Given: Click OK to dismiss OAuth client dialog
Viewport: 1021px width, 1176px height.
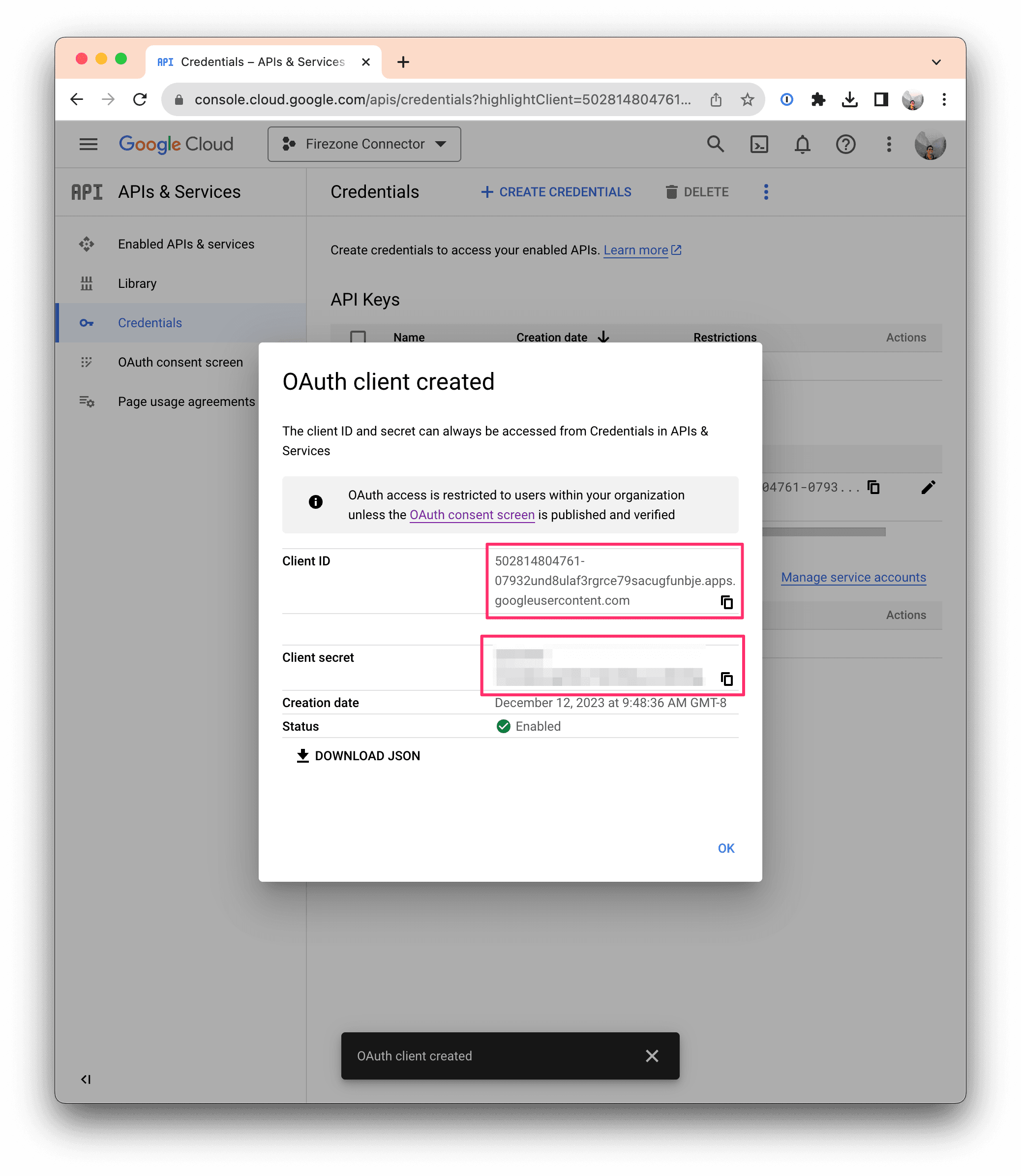Looking at the screenshot, I should (726, 848).
